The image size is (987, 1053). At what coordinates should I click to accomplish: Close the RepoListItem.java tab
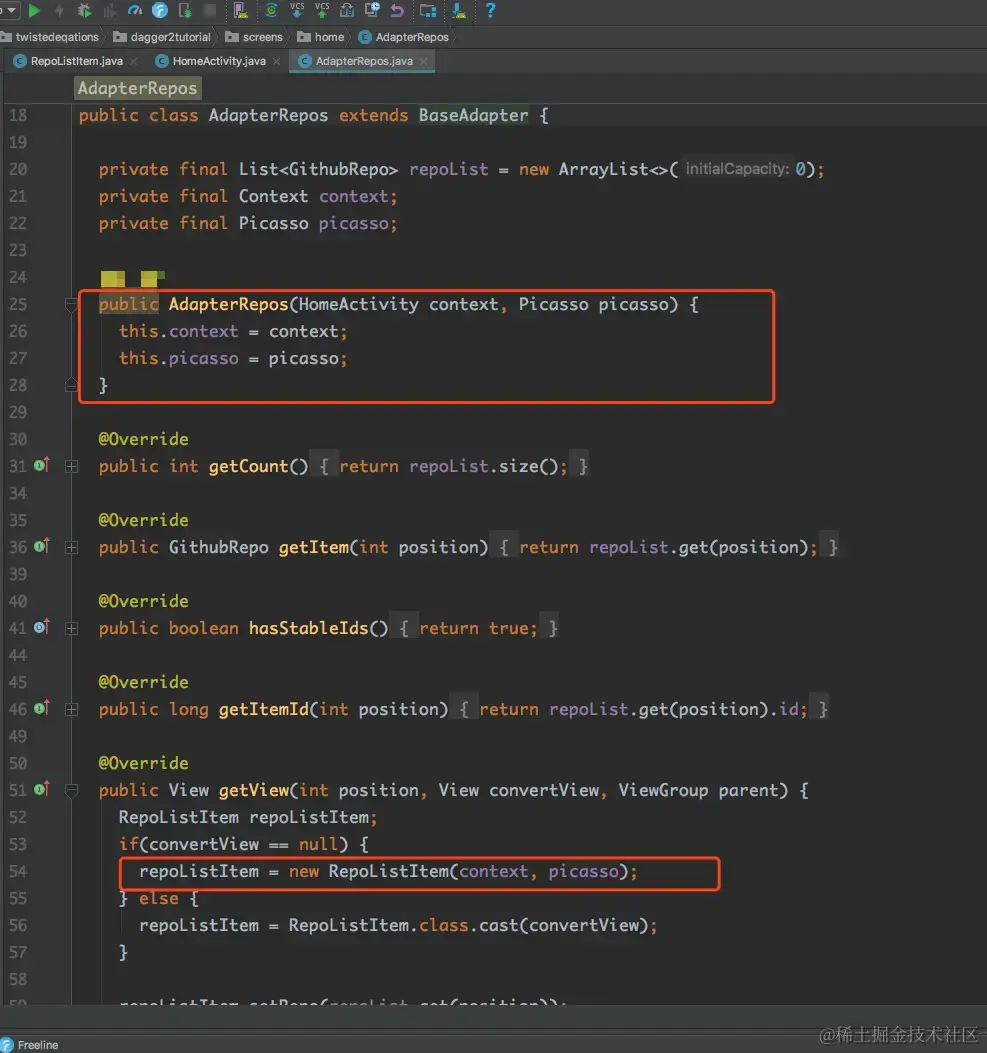click(x=134, y=61)
